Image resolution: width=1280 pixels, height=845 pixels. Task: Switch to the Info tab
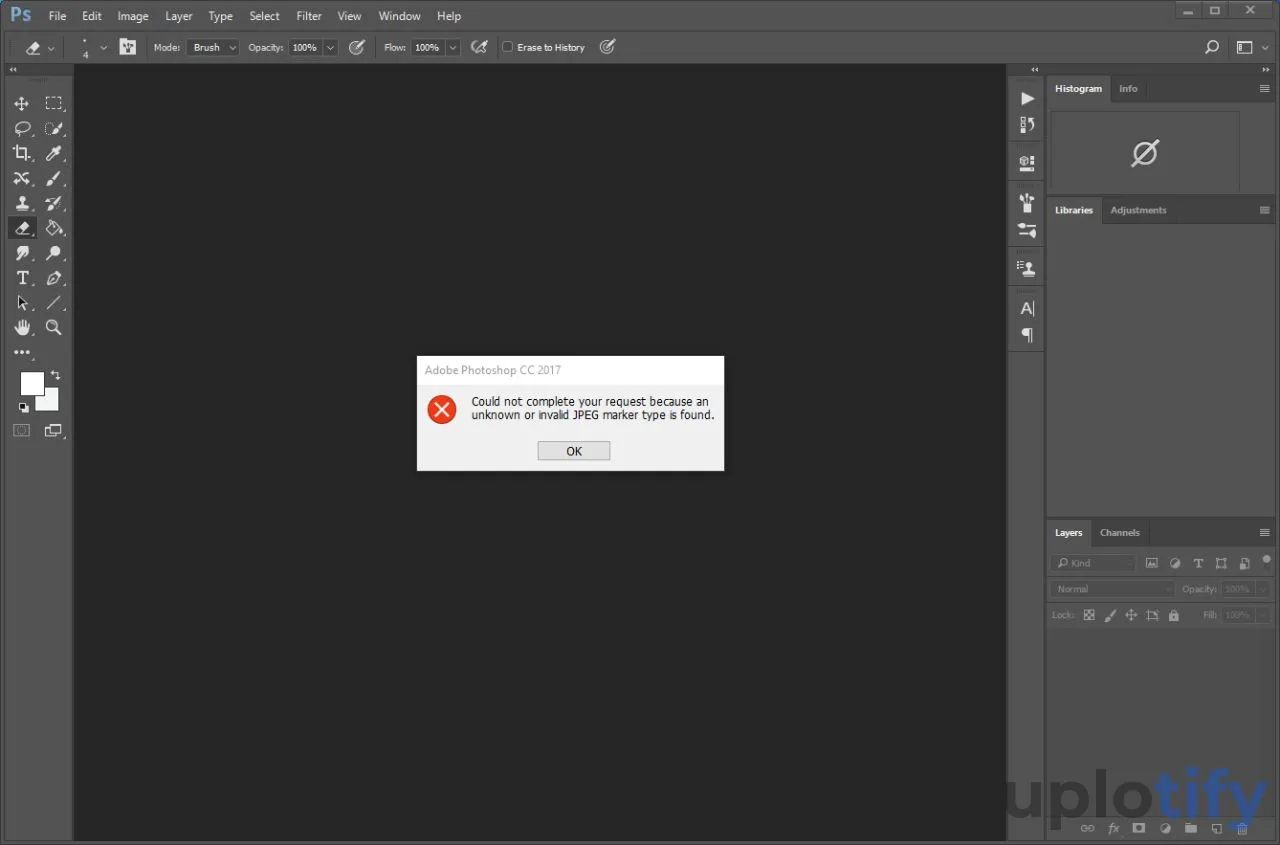point(1128,89)
